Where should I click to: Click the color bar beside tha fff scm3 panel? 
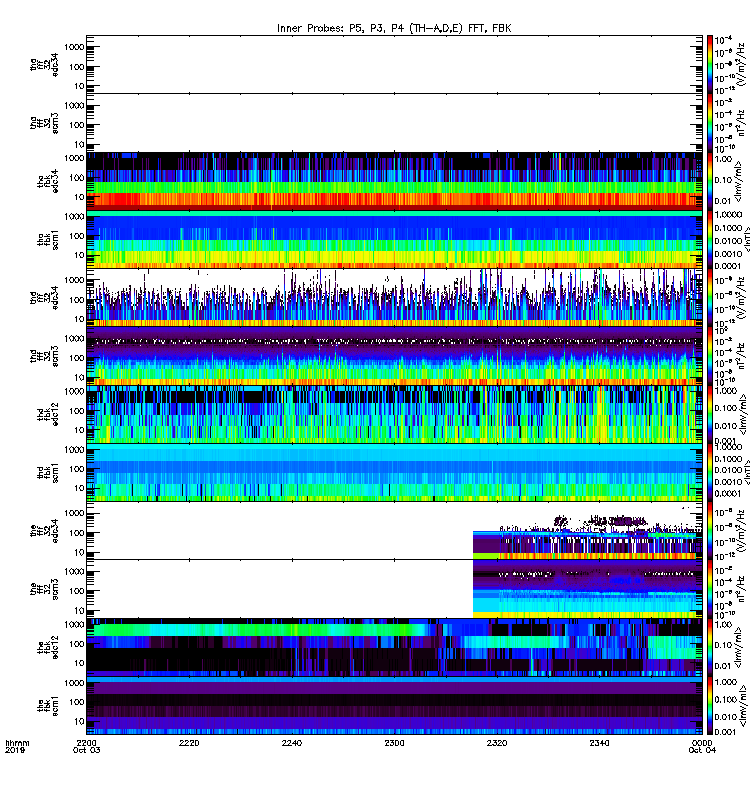point(709,122)
